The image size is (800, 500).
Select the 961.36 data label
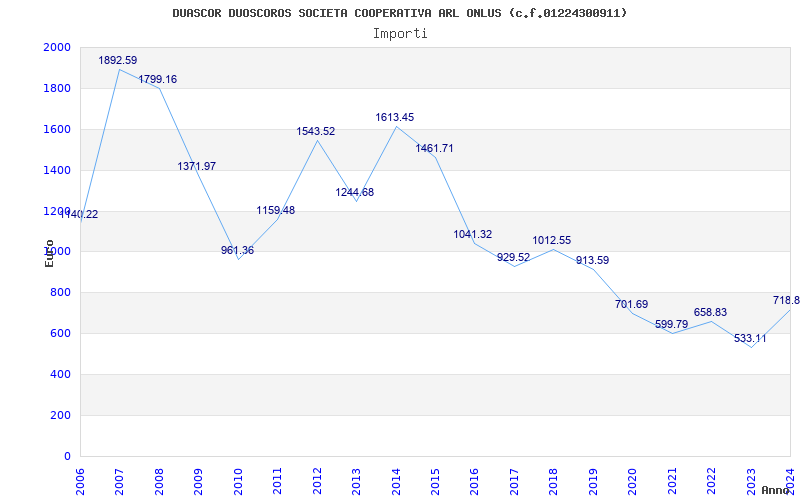(x=237, y=251)
